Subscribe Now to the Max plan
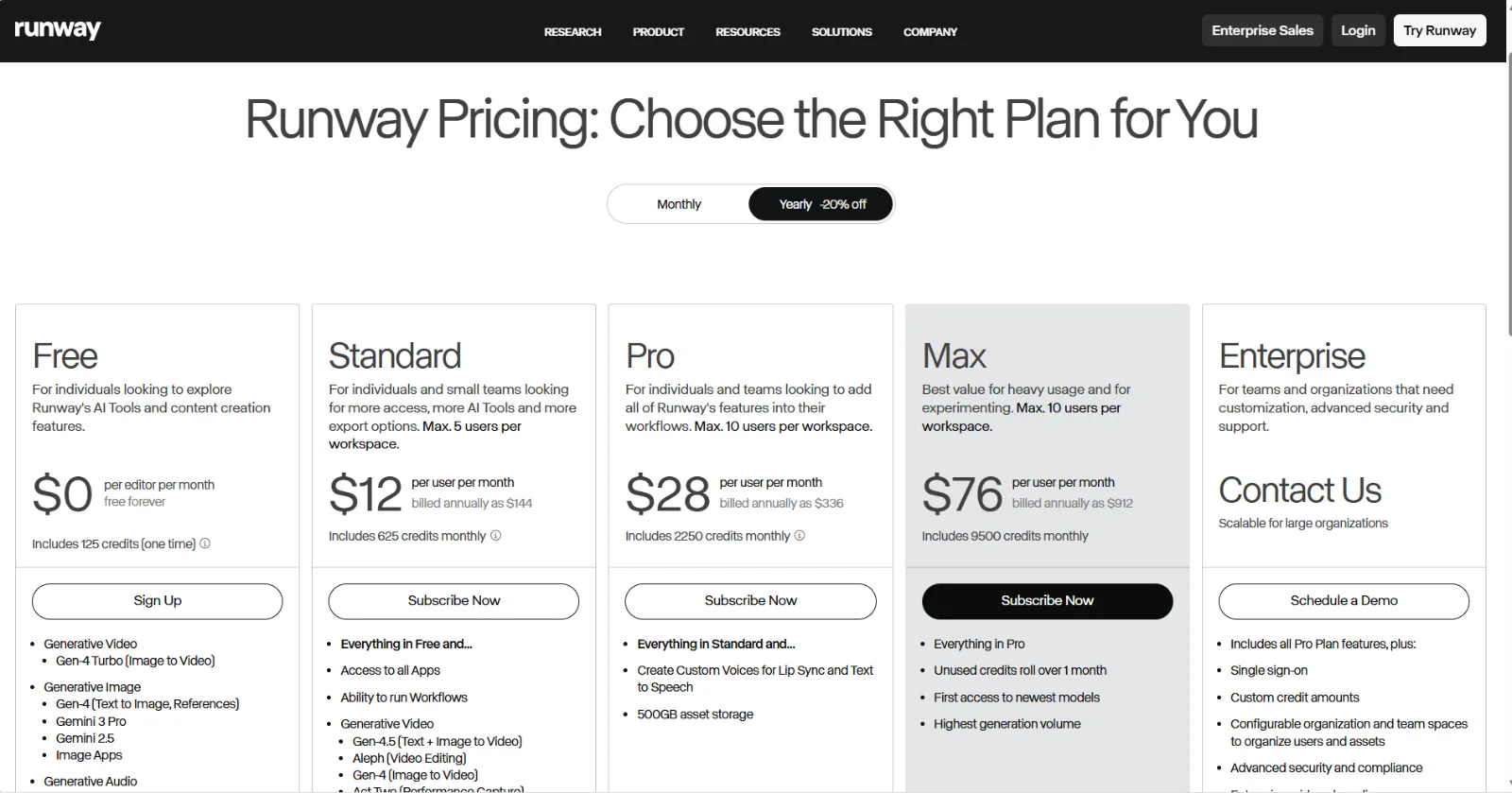Viewport: 1512px width, 793px height. [x=1047, y=601]
